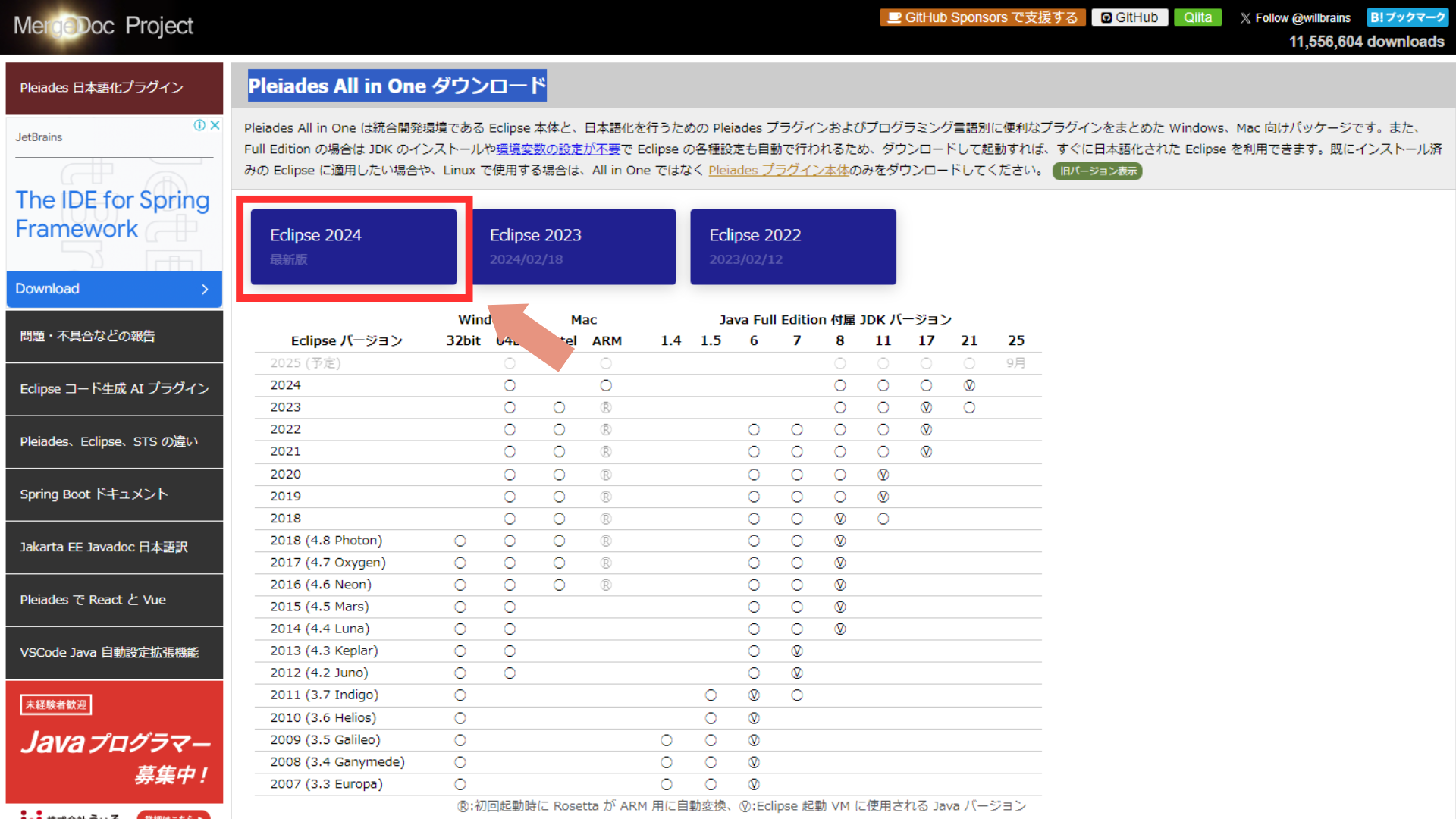The image size is (1456, 819).
Task: Select the Eclipse 2023 version card
Action: point(574,246)
